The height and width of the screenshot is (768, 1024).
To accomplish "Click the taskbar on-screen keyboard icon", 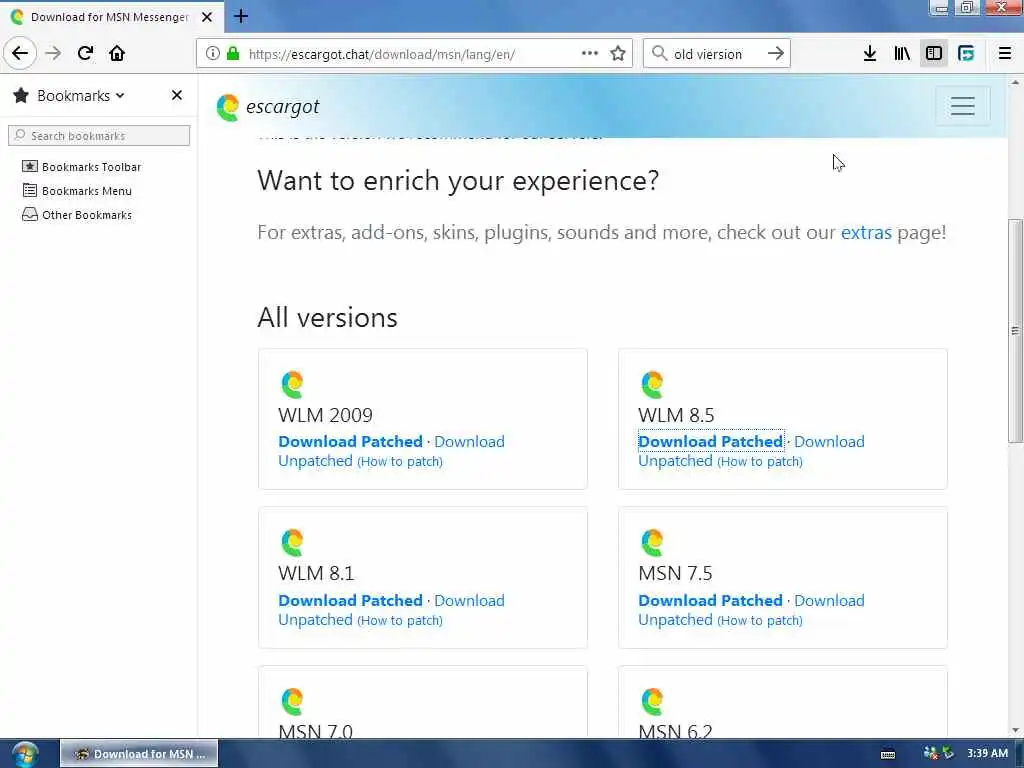I will [x=888, y=754].
